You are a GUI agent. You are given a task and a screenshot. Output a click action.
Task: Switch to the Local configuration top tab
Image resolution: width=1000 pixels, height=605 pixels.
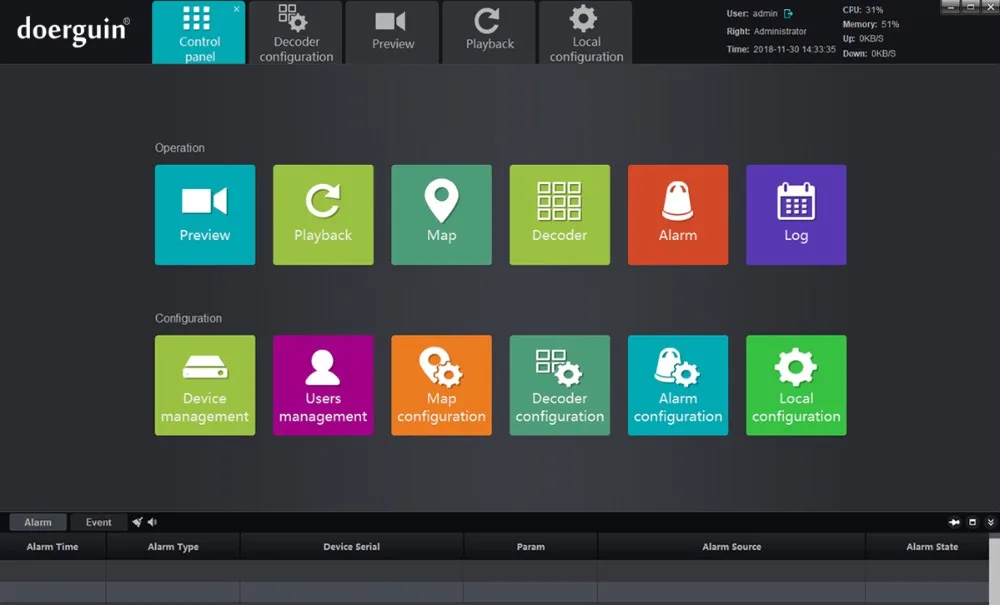point(586,33)
